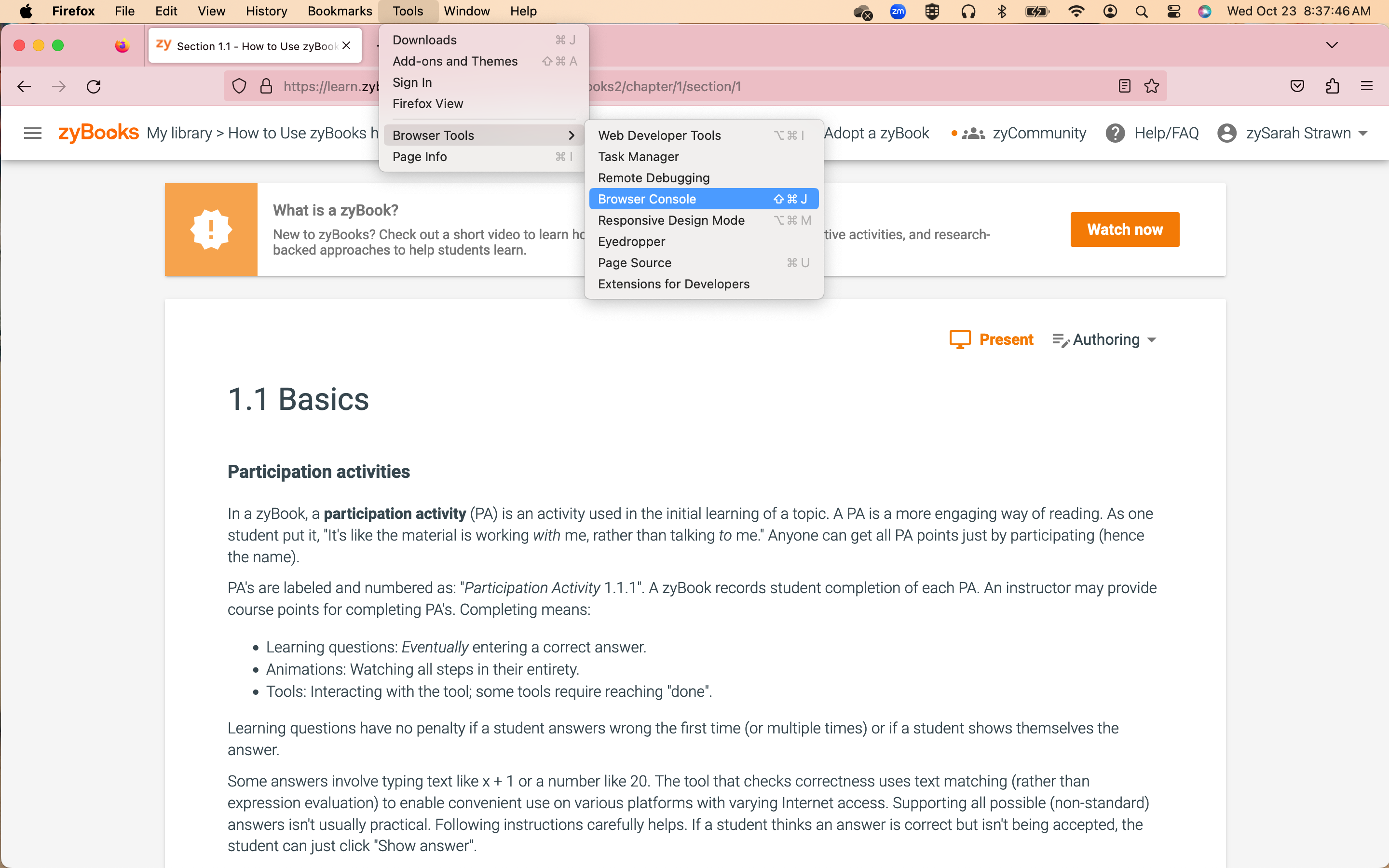Choose Remote Debugging option
Viewport: 1389px width, 868px height.
click(x=704, y=178)
